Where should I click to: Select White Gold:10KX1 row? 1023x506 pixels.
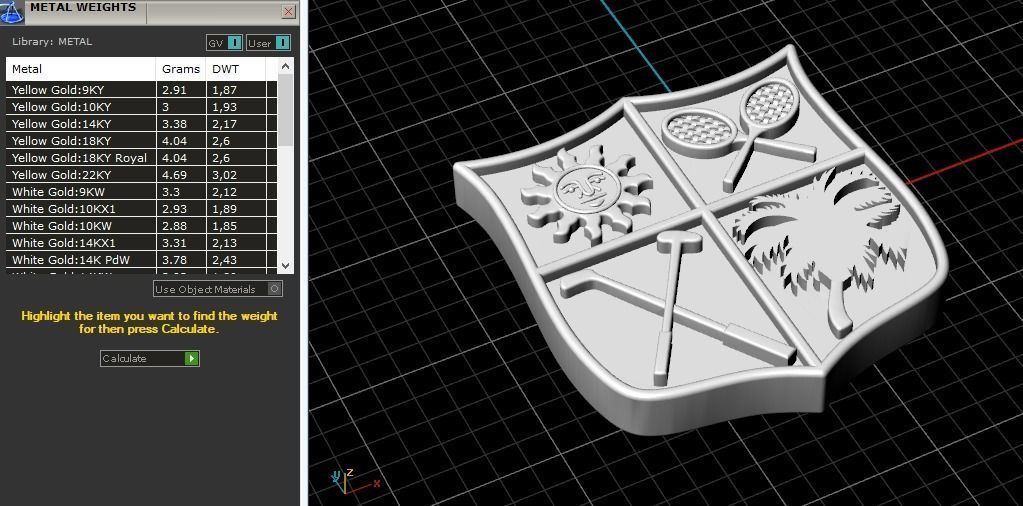coord(142,209)
